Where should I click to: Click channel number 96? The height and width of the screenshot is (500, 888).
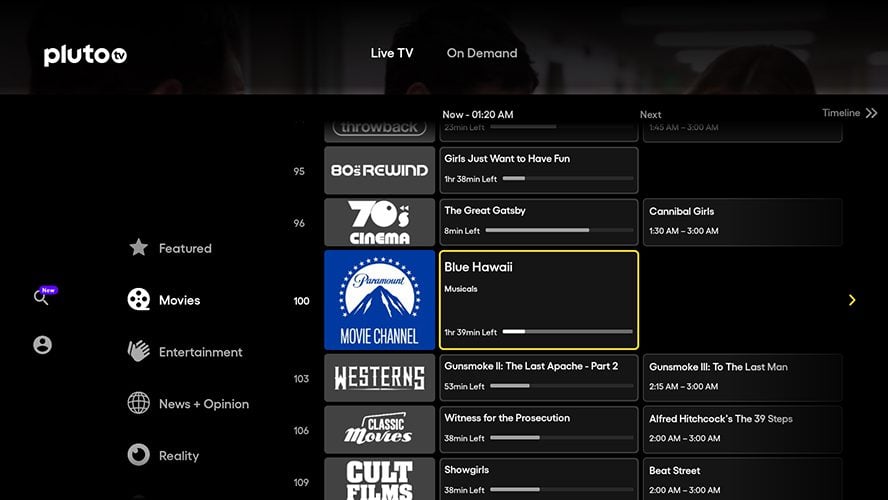(299, 224)
